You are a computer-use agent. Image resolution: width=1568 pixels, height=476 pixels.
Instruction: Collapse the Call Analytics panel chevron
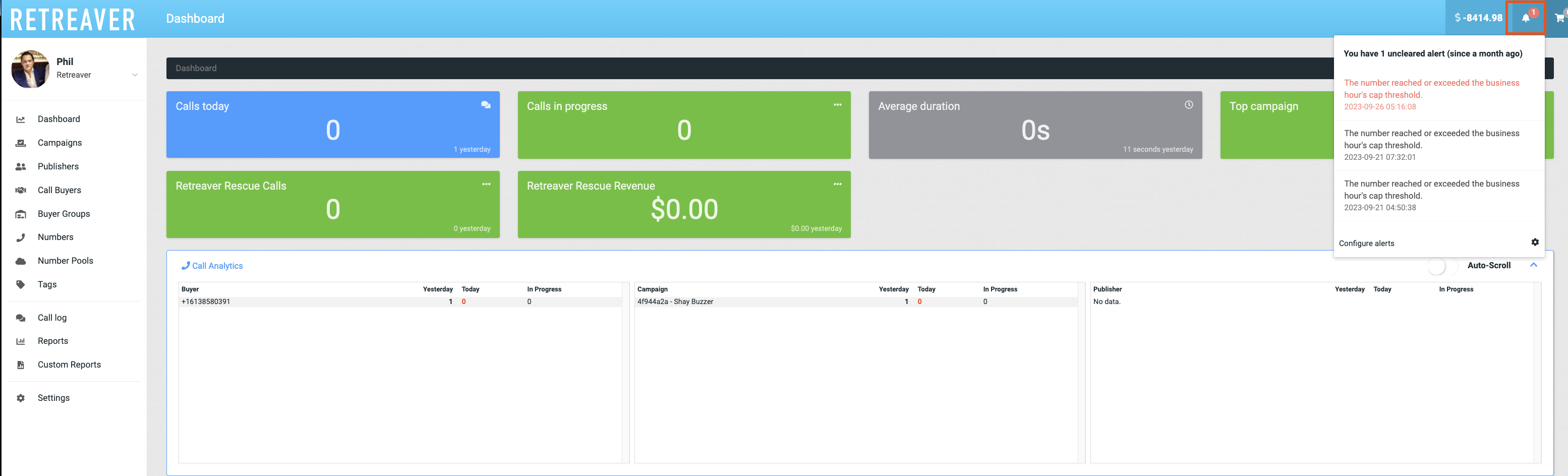(1533, 265)
